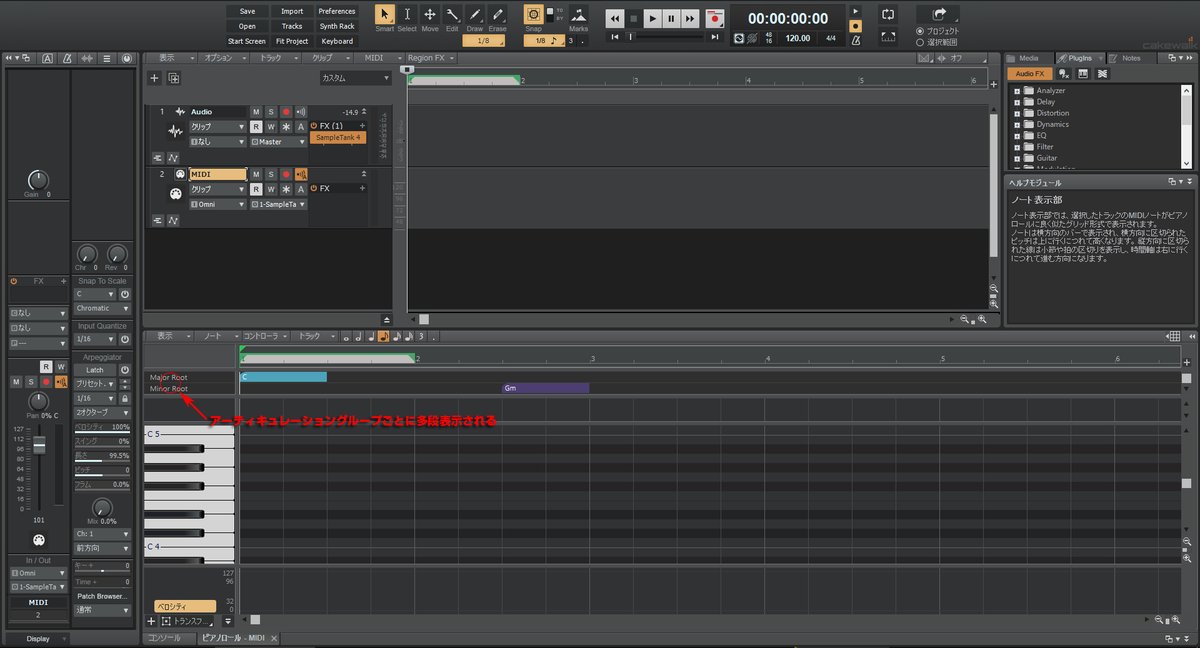
Task: Click the Fit Project button
Action: [x=292, y=41]
